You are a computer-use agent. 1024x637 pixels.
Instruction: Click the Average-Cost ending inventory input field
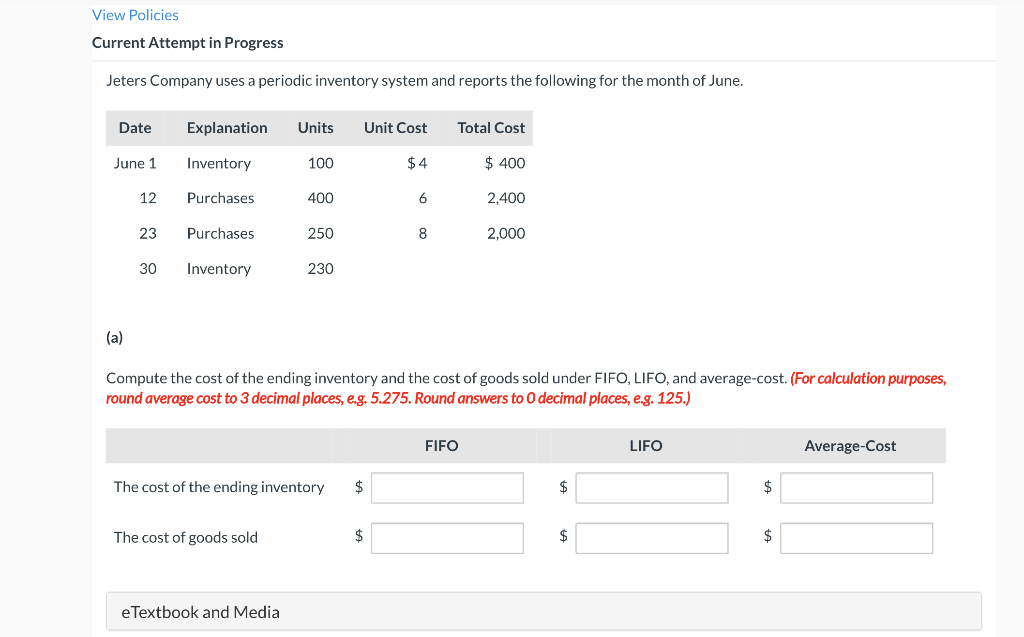pyautogui.click(x=856, y=487)
